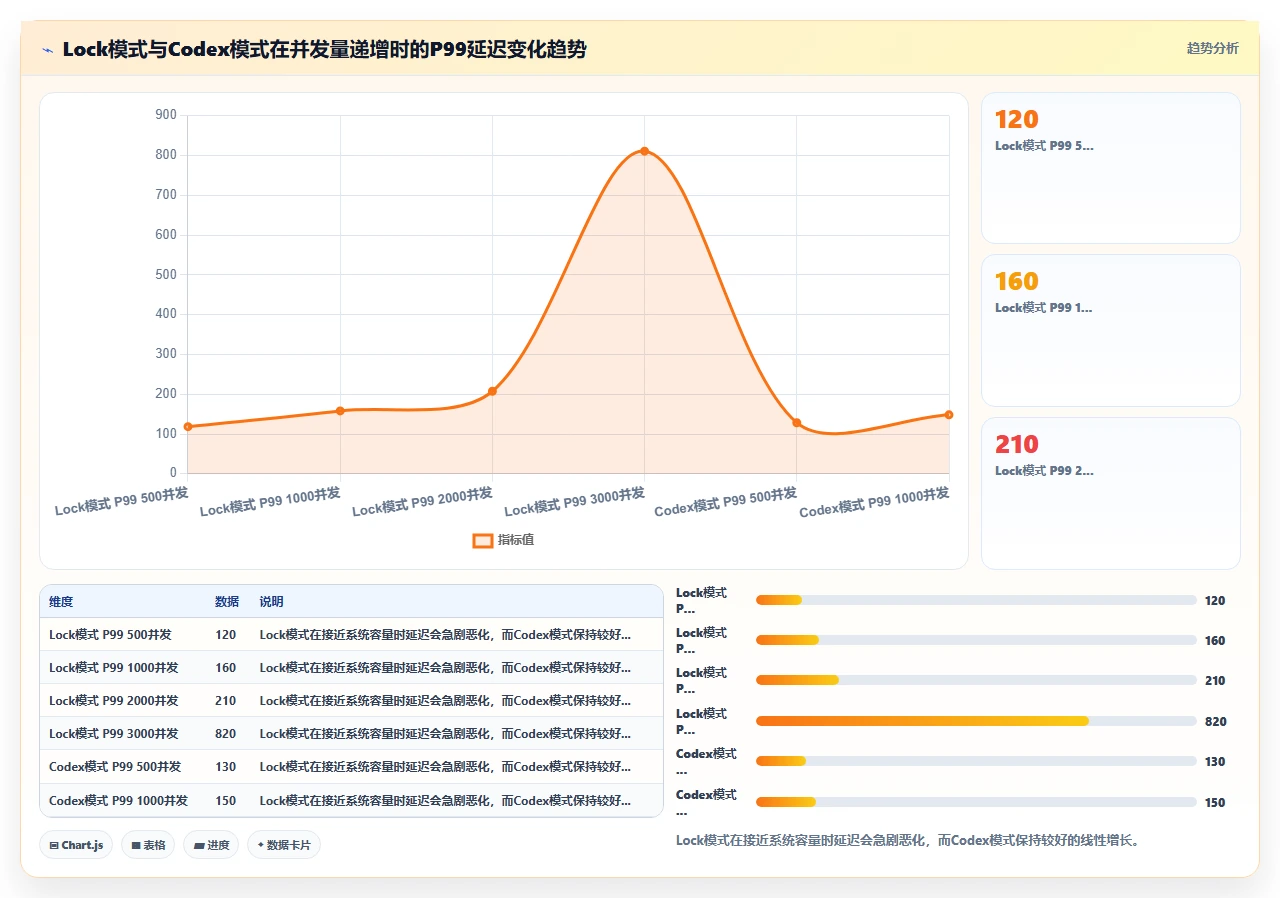Click the chart point at Lock模式 P99 500并发
Viewport: 1280px width, 898px height.
(x=188, y=427)
